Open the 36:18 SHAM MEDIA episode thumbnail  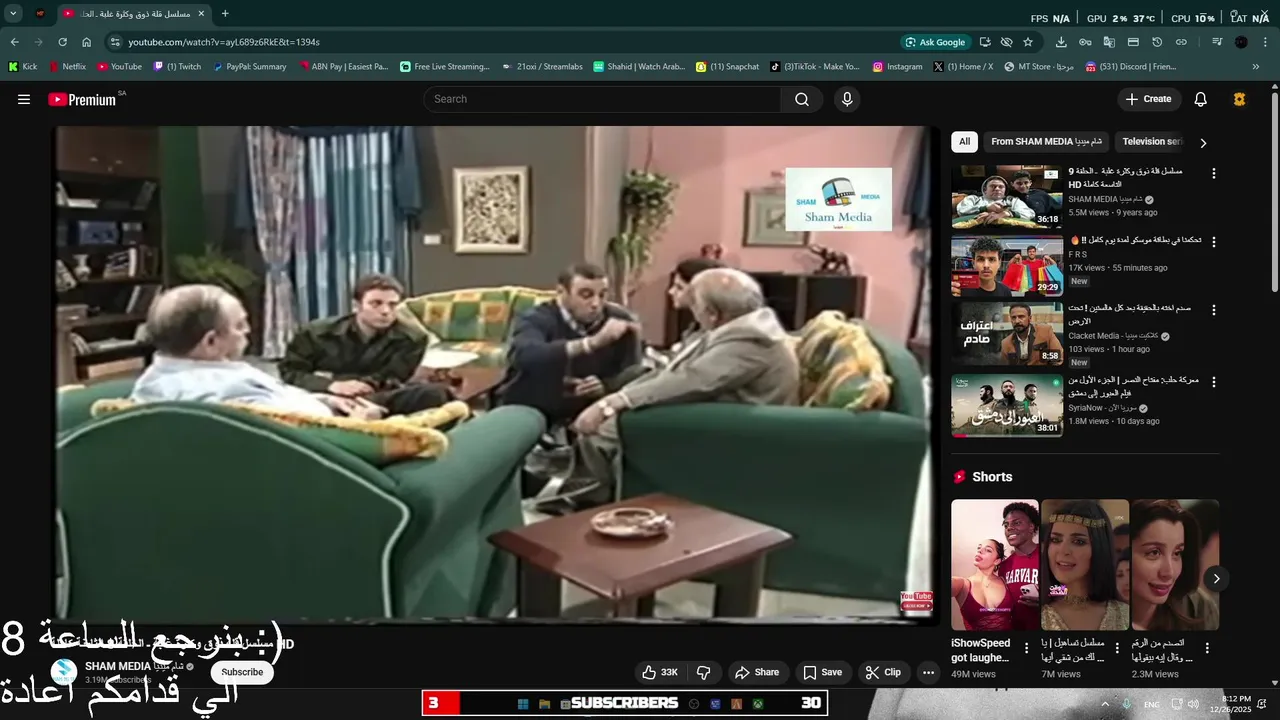point(1007,197)
